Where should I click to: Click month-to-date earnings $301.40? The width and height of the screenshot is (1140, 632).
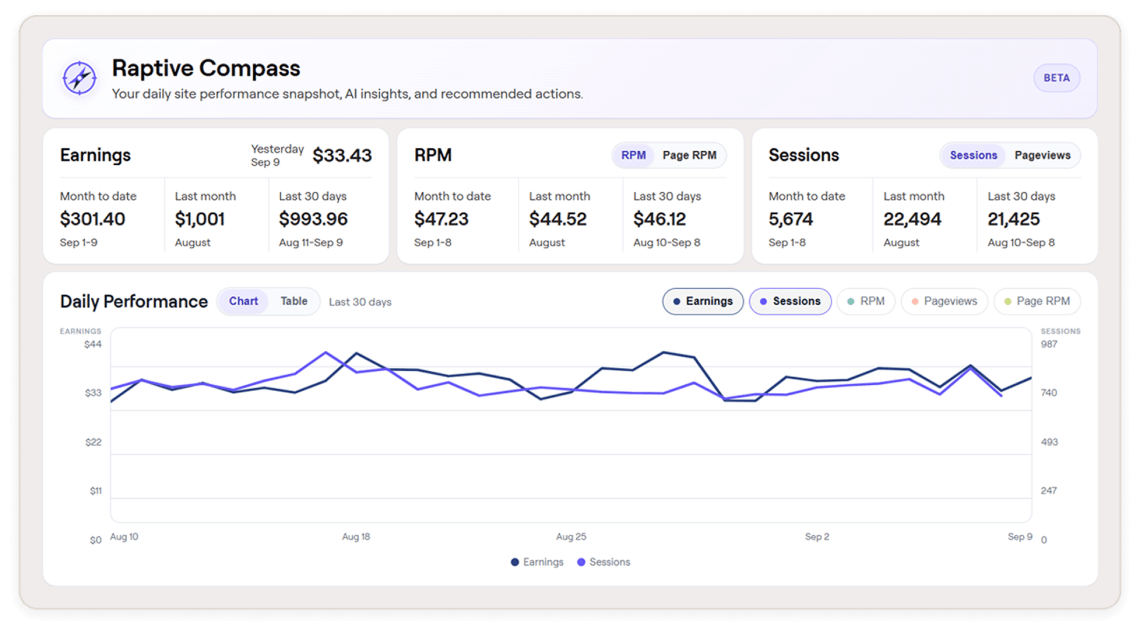[92, 219]
